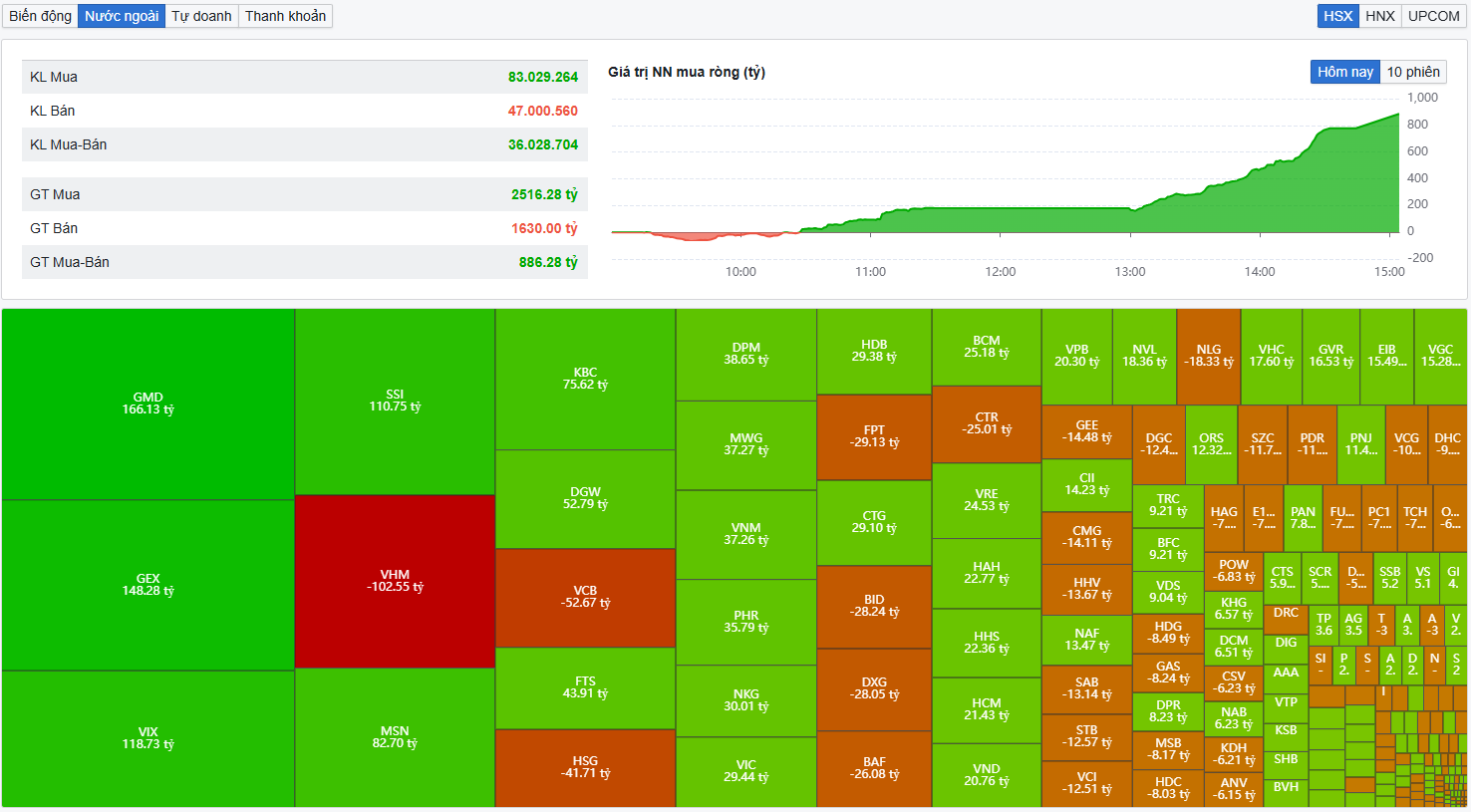Screen dimensions: 1471x812
Task: Open the NLG -18.33 tỷ block
Action: click(x=1209, y=356)
